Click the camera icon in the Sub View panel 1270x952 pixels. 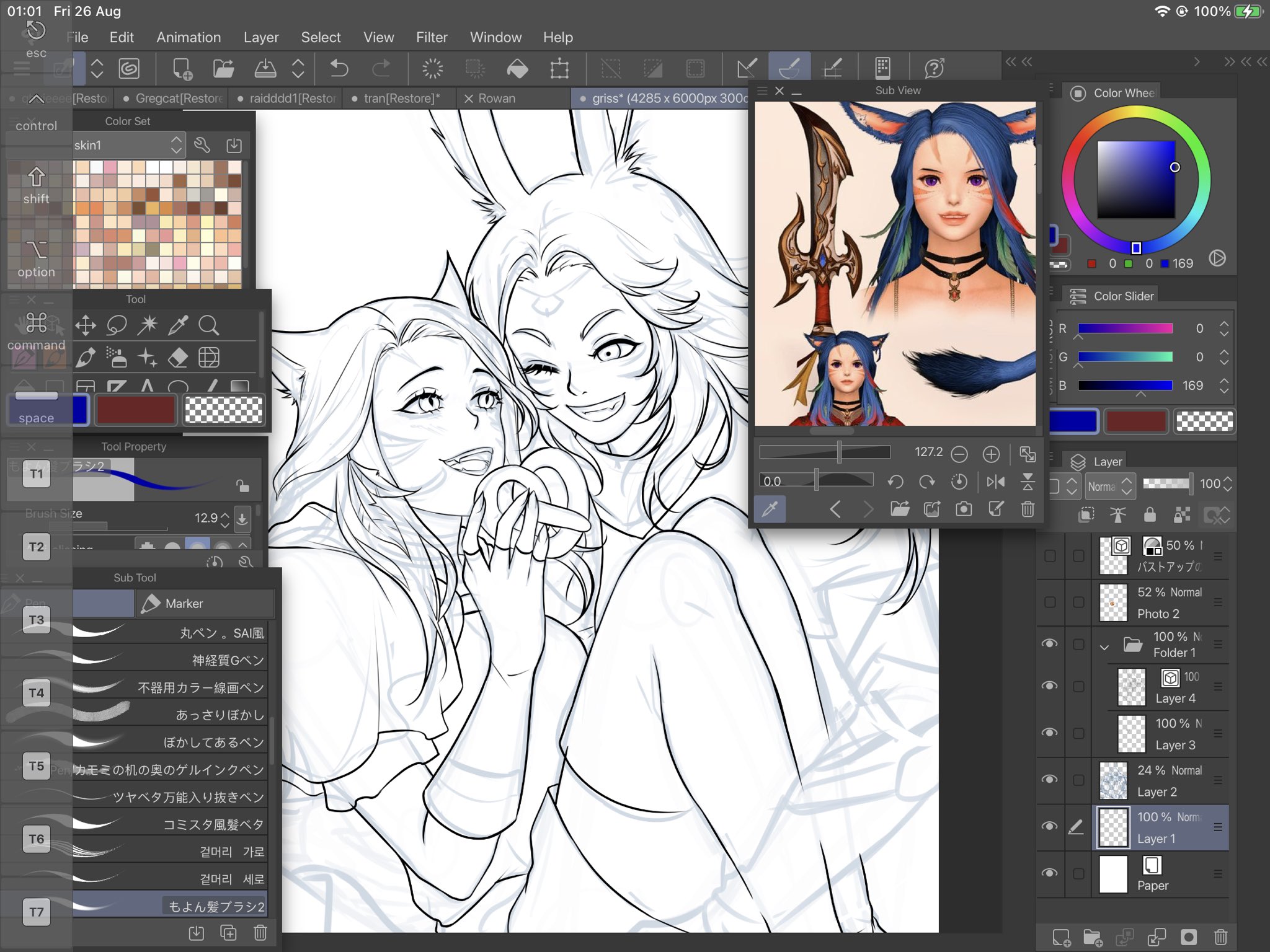coord(964,509)
